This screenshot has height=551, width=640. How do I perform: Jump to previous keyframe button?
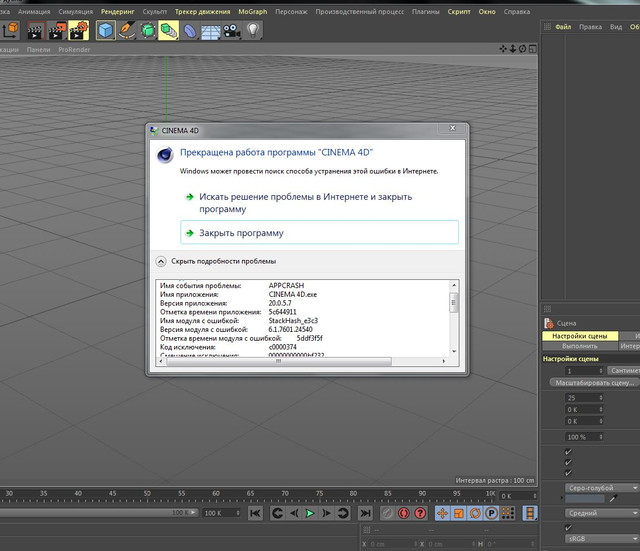click(278, 513)
